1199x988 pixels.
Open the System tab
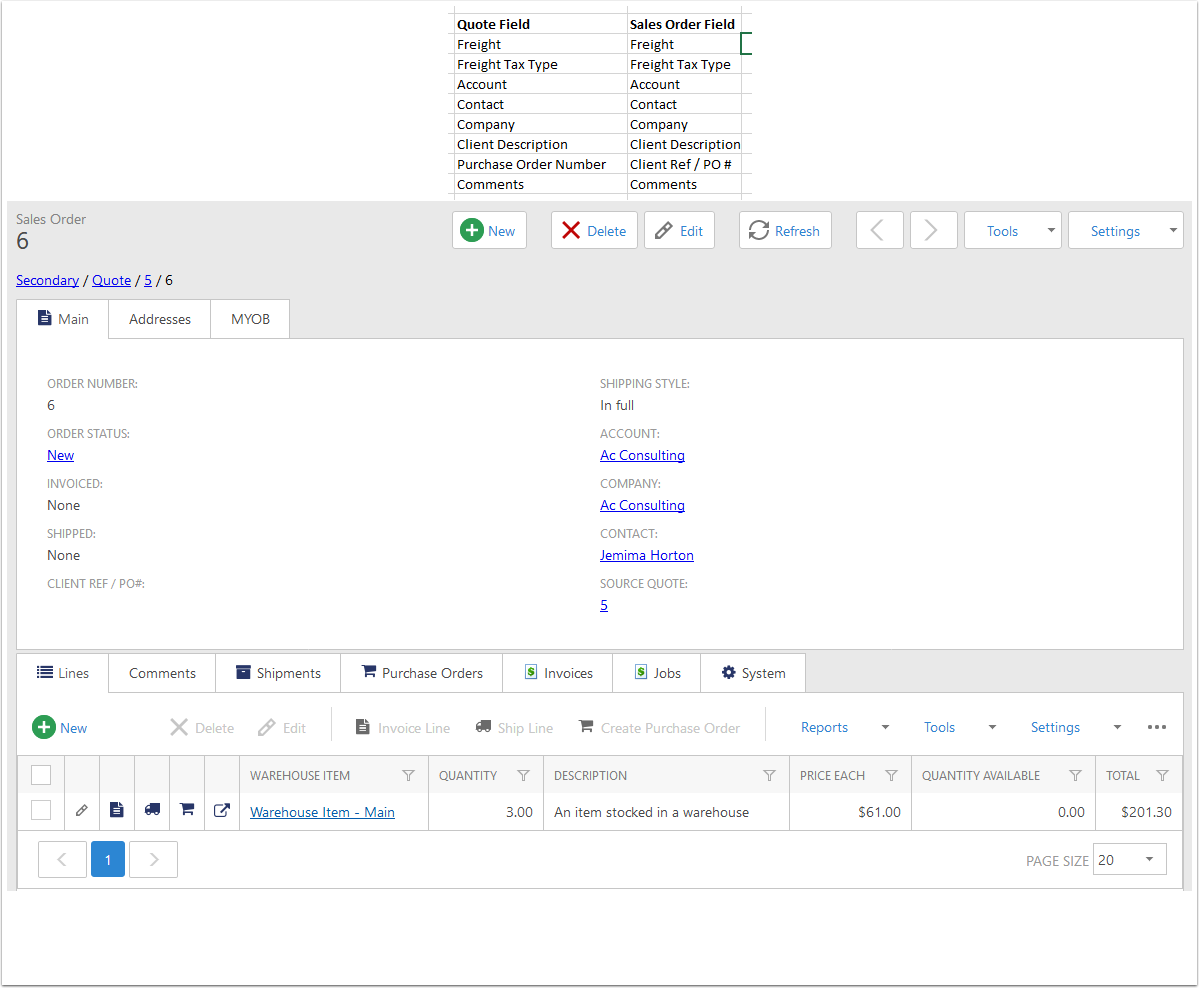[753, 673]
